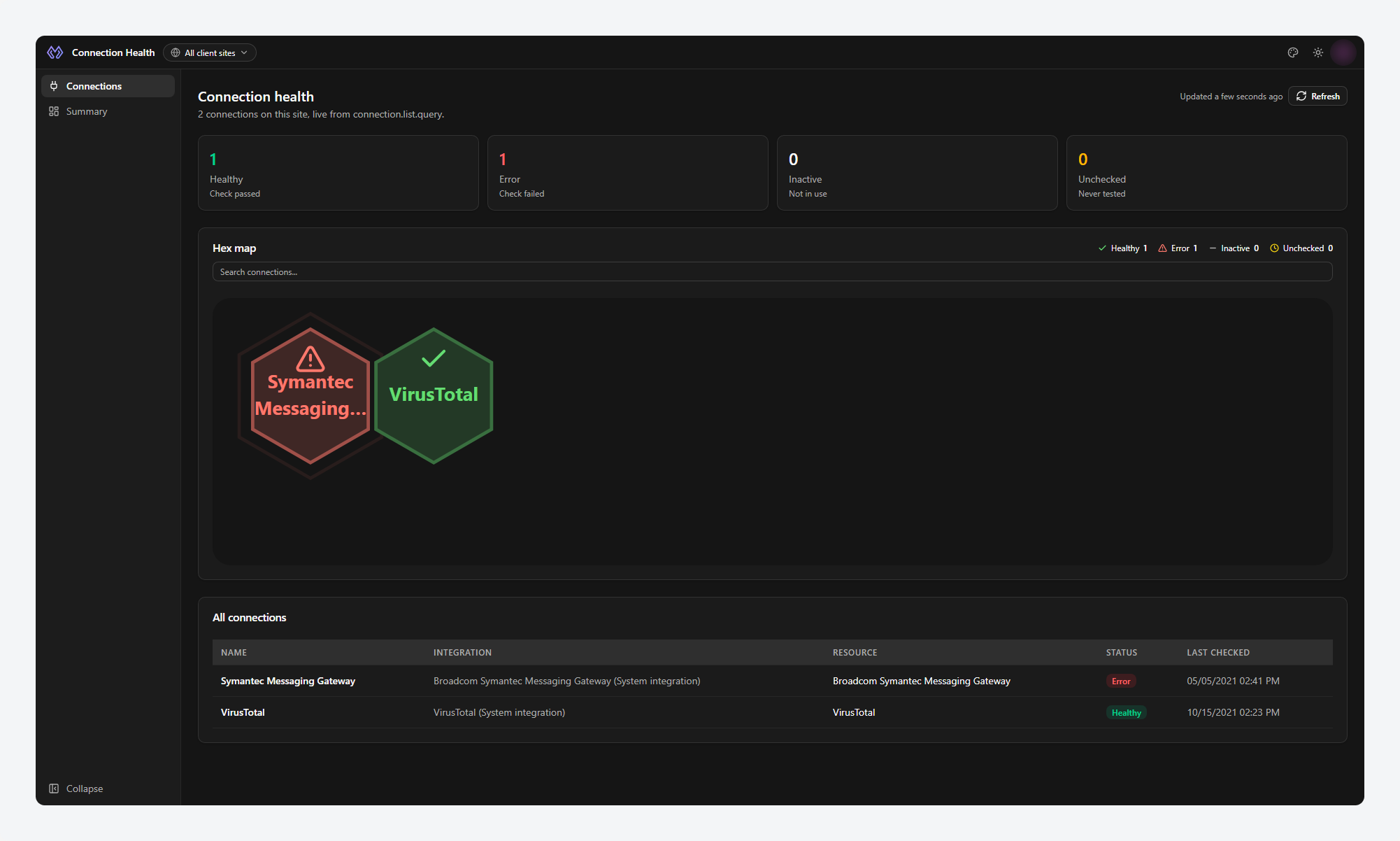The image size is (1400, 841).
Task: Click the Refresh button
Action: coord(1317,97)
